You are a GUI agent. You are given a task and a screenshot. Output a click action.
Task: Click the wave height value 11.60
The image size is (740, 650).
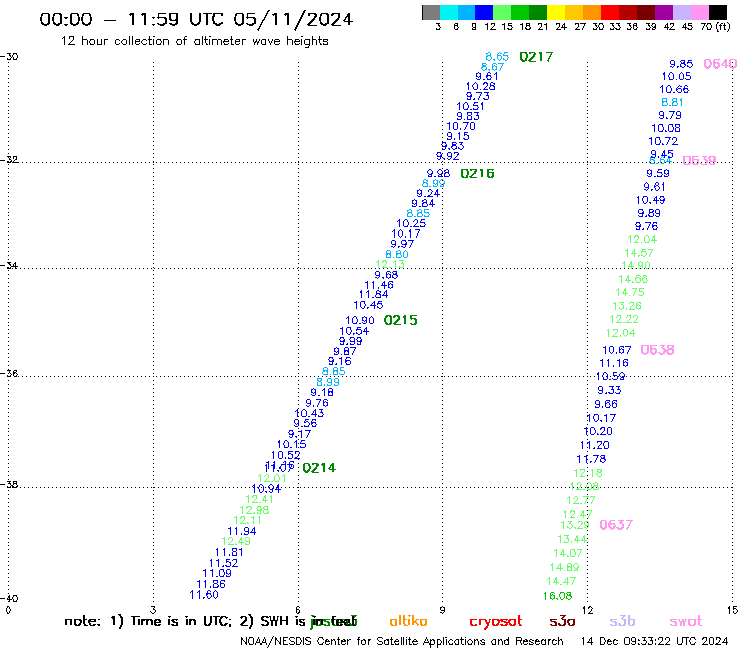click(204, 595)
